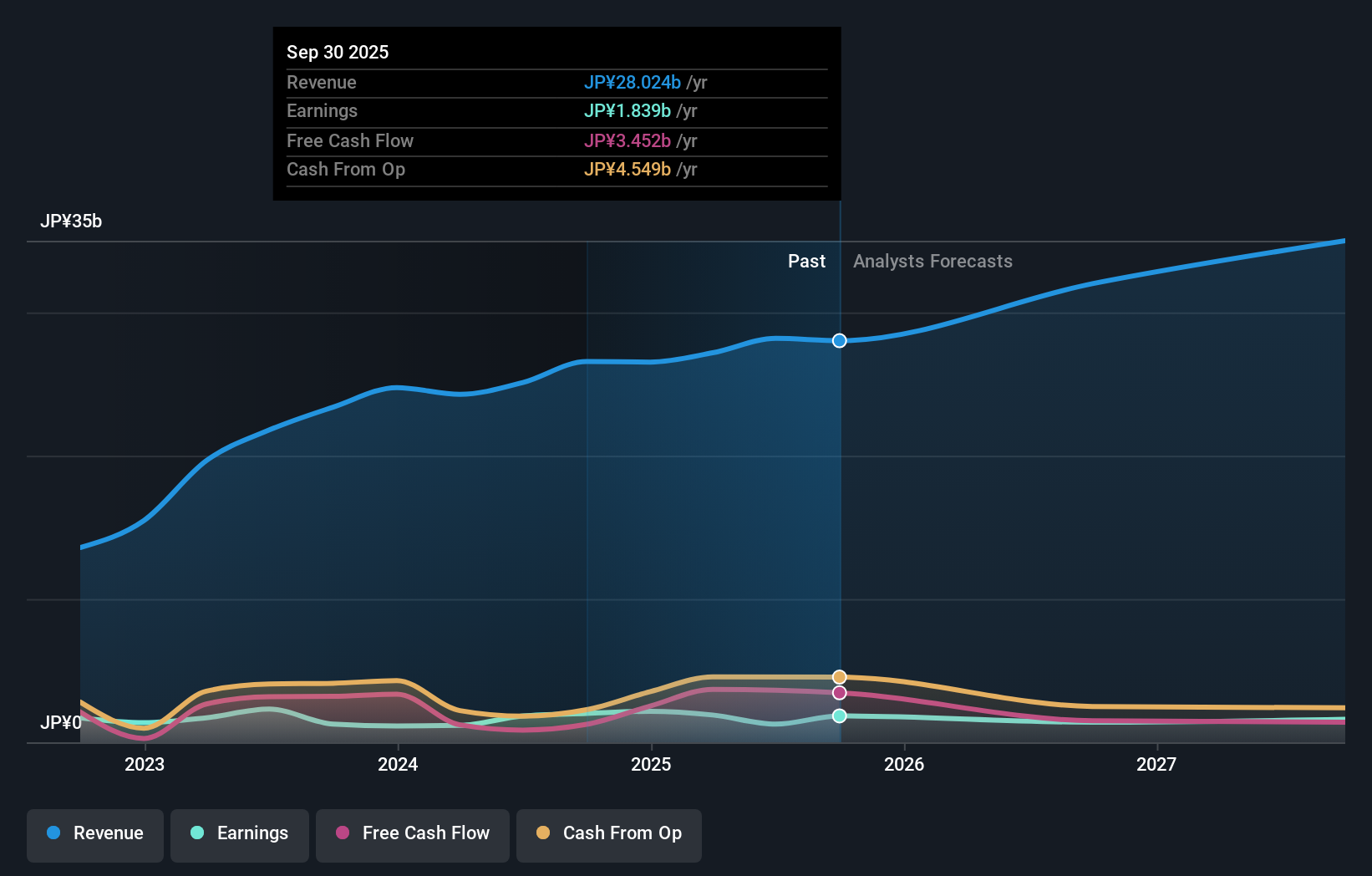Click the pink Free Cash Flow legend dot
Viewport: 1372px width, 876px height.
(343, 833)
